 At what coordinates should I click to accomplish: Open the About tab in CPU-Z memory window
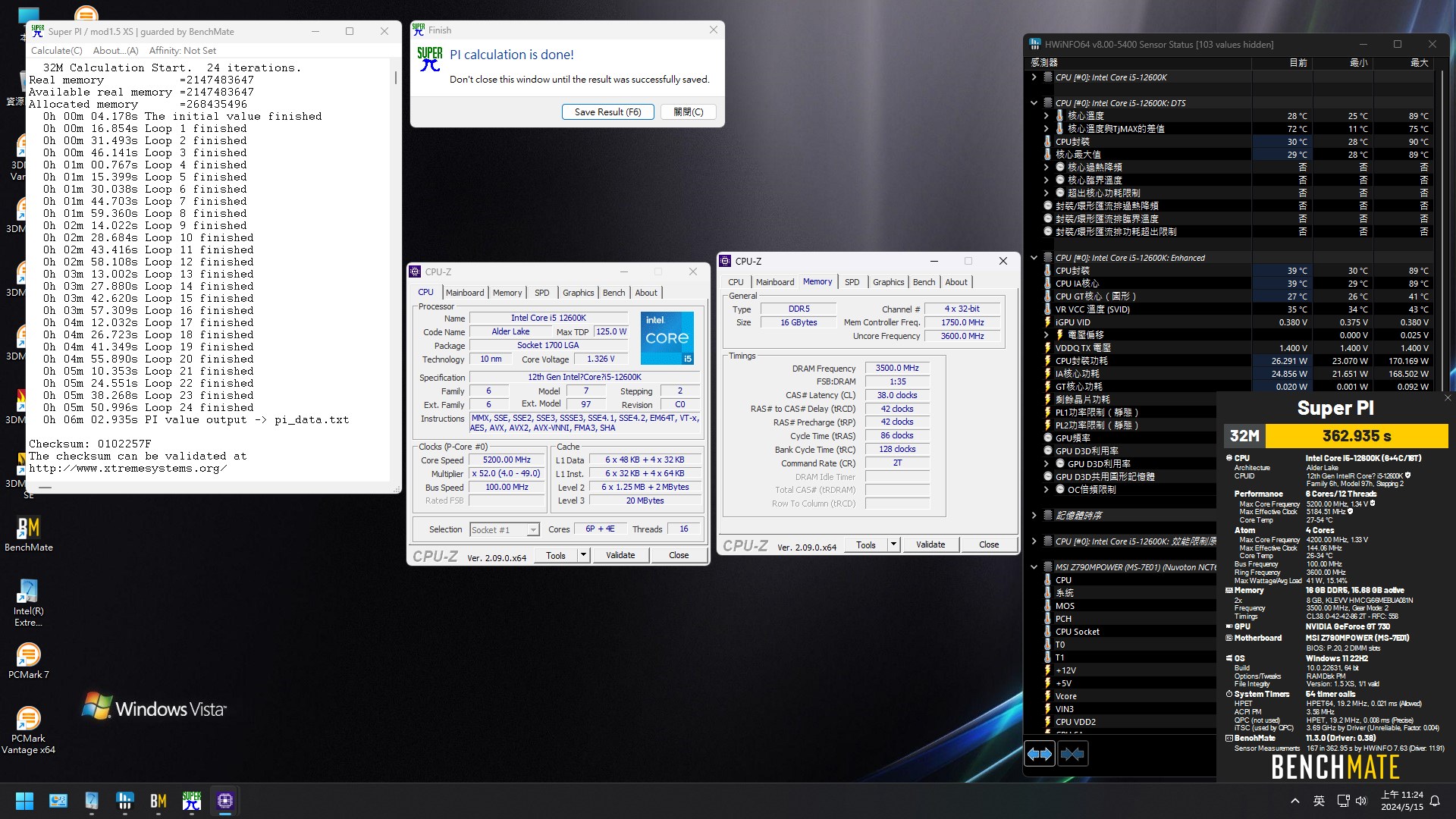click(956, 282)
